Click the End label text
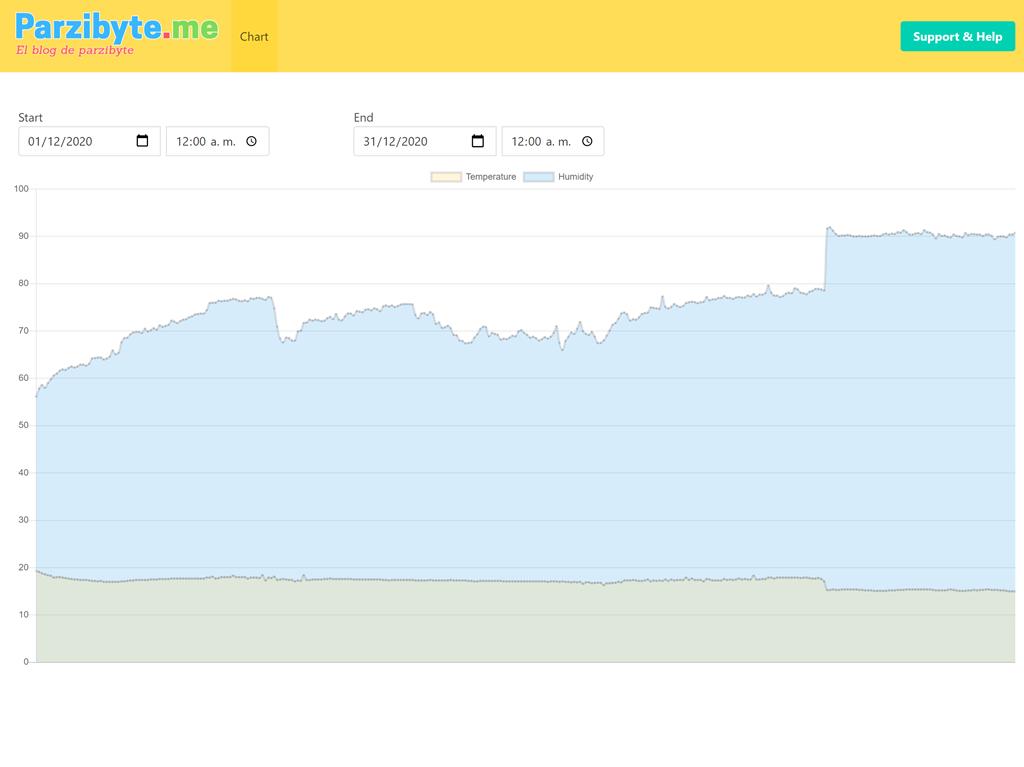This screenshot has height=767, width=1024. [x=364, y=118]
